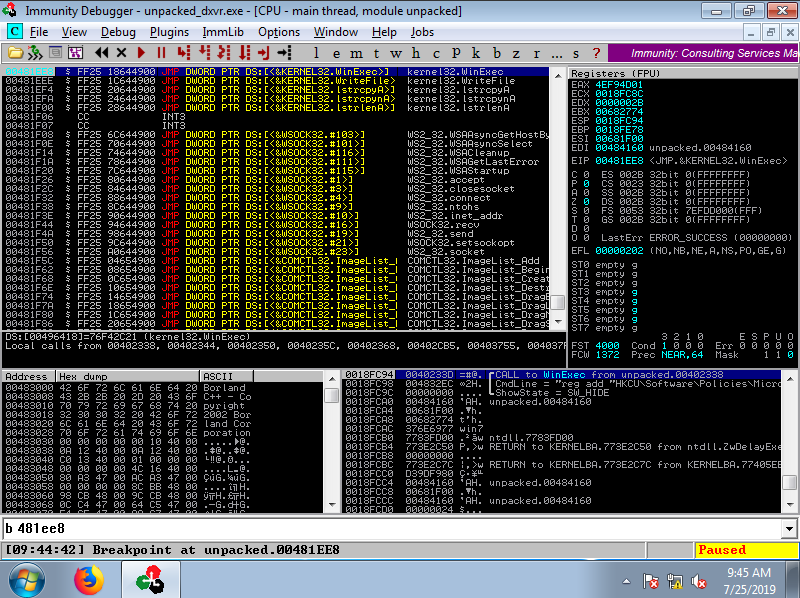Image resolution: width=800 pixels, height=598 pixels.
Task: Click the ASCII column header
Action: [x=226, y=377]
